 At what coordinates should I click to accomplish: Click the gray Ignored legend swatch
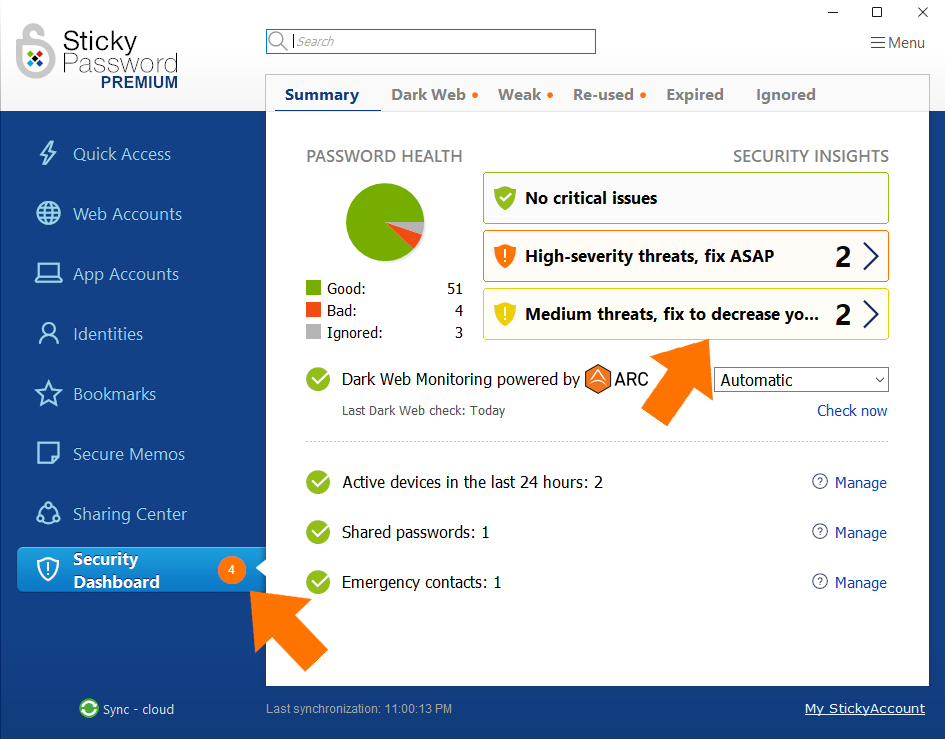tap(313, 332)
